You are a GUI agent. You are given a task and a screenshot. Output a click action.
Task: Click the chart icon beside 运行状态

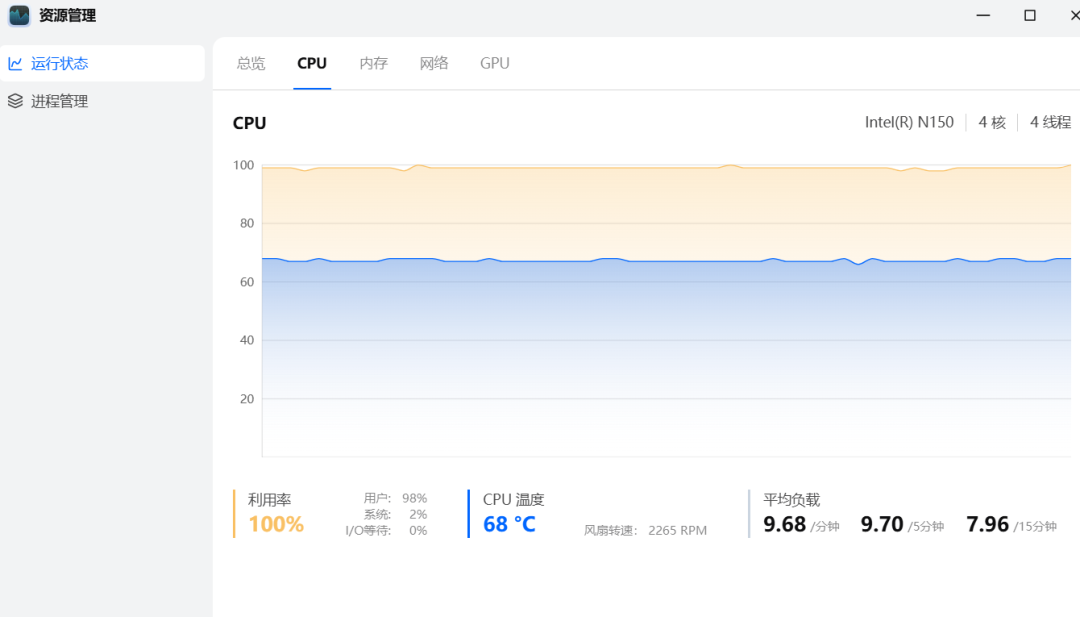tap(15, 63)
